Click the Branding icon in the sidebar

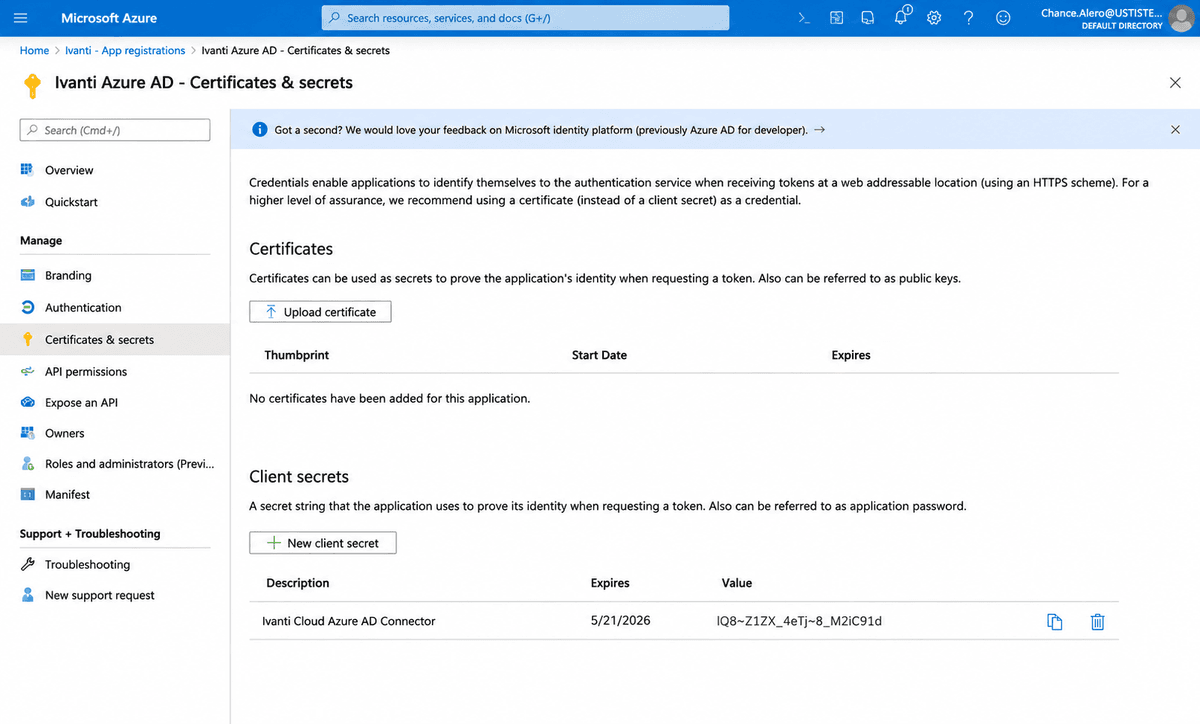tap(28, 275)
